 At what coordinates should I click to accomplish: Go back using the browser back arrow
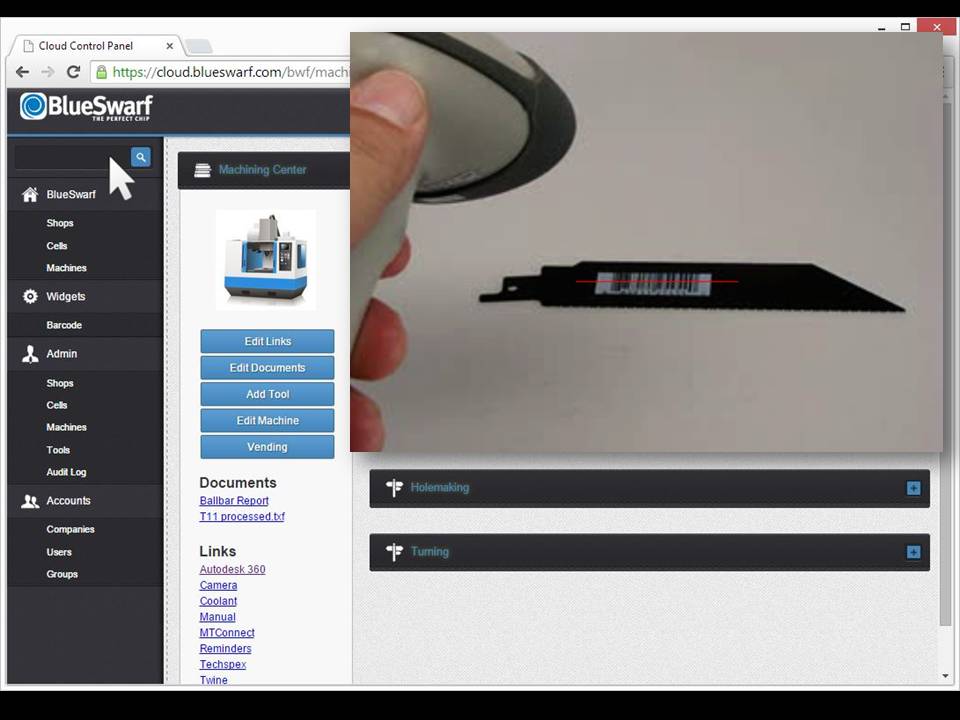23,72
